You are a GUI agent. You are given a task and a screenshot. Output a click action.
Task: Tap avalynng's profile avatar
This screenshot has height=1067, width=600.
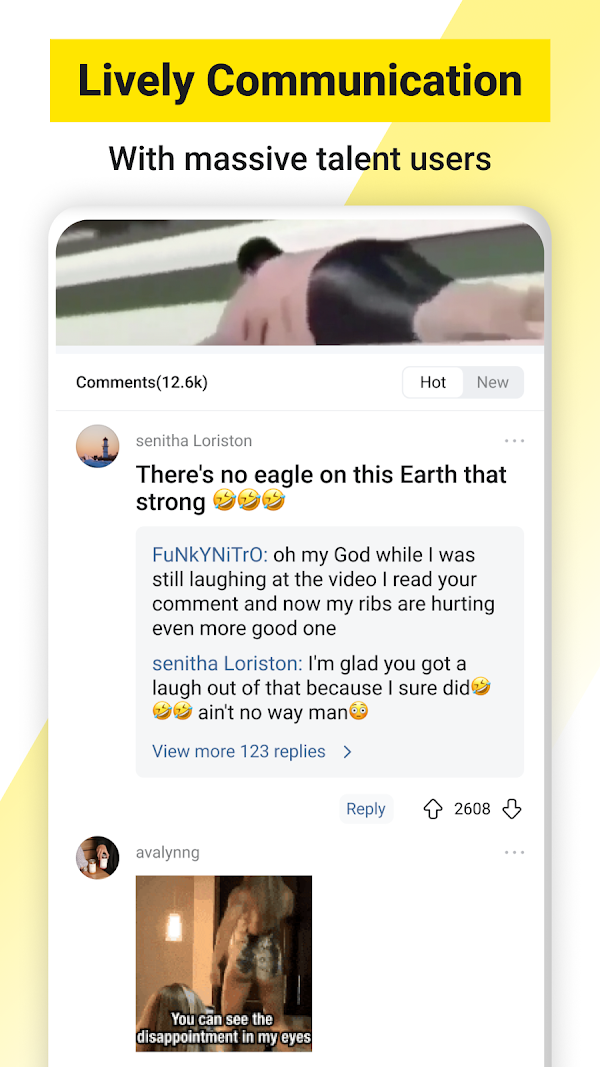97,858
